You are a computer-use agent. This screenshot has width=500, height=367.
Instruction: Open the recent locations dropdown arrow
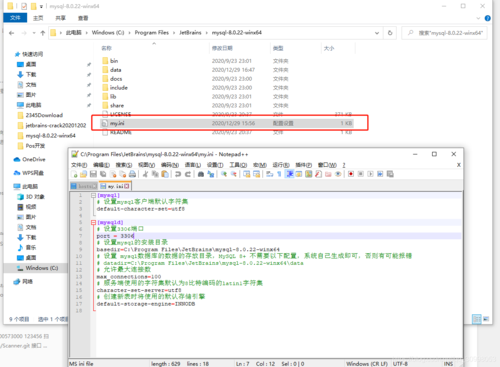pyautogui.click(x=34, y=33)
